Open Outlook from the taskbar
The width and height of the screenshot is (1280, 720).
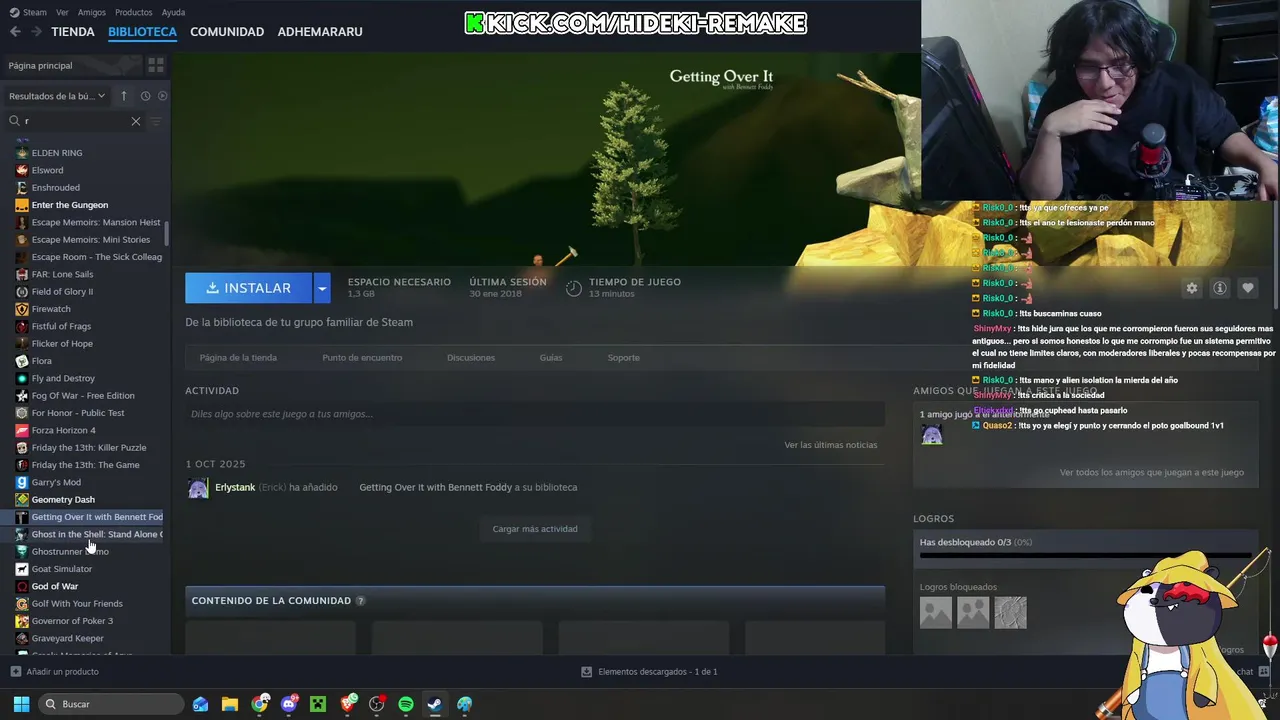pos(201,704)
